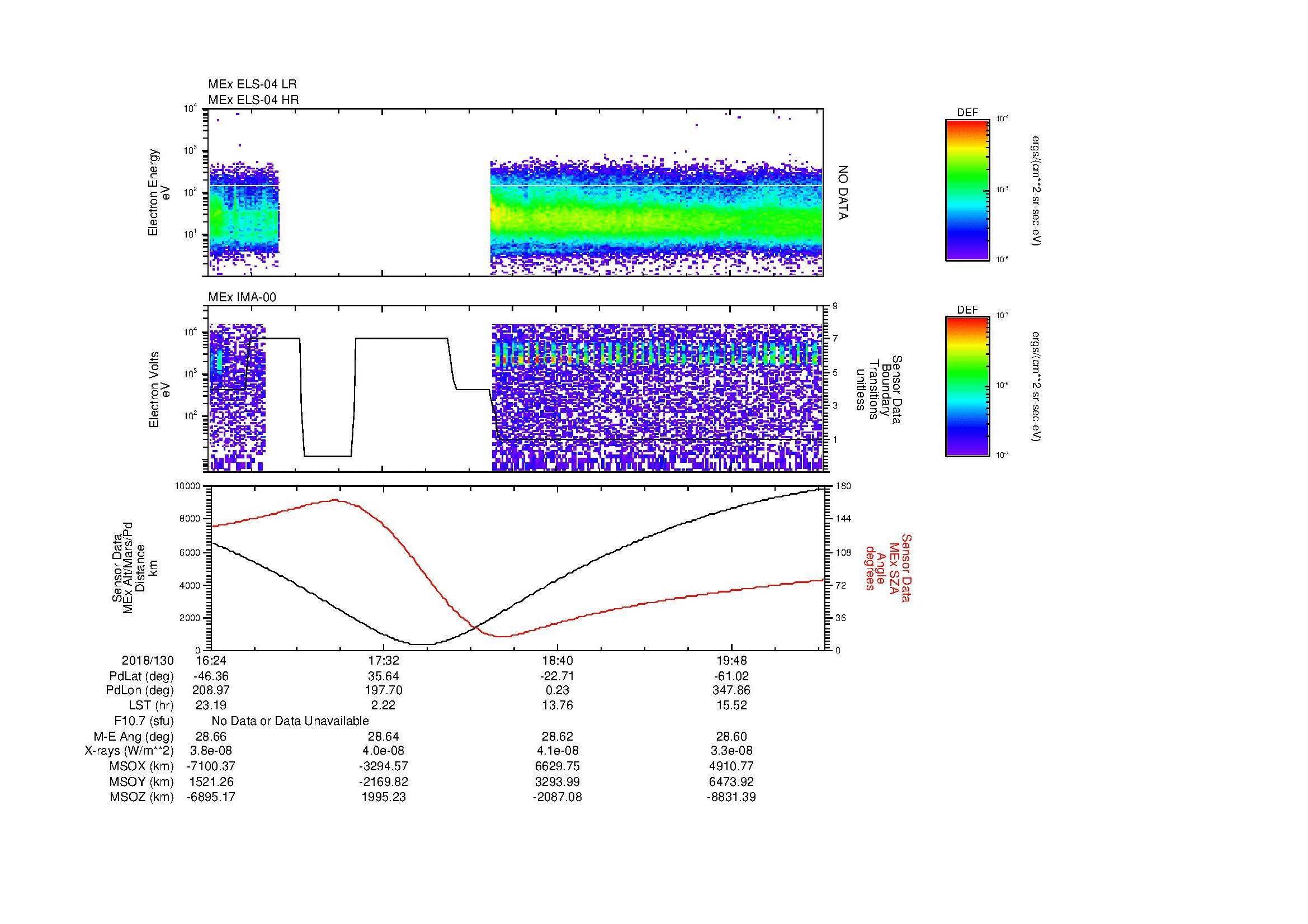This screenshot has width=1308, height=924.
Task: Click LST value '23.19'
Action: pyautogui.click(x=211, y=705)
